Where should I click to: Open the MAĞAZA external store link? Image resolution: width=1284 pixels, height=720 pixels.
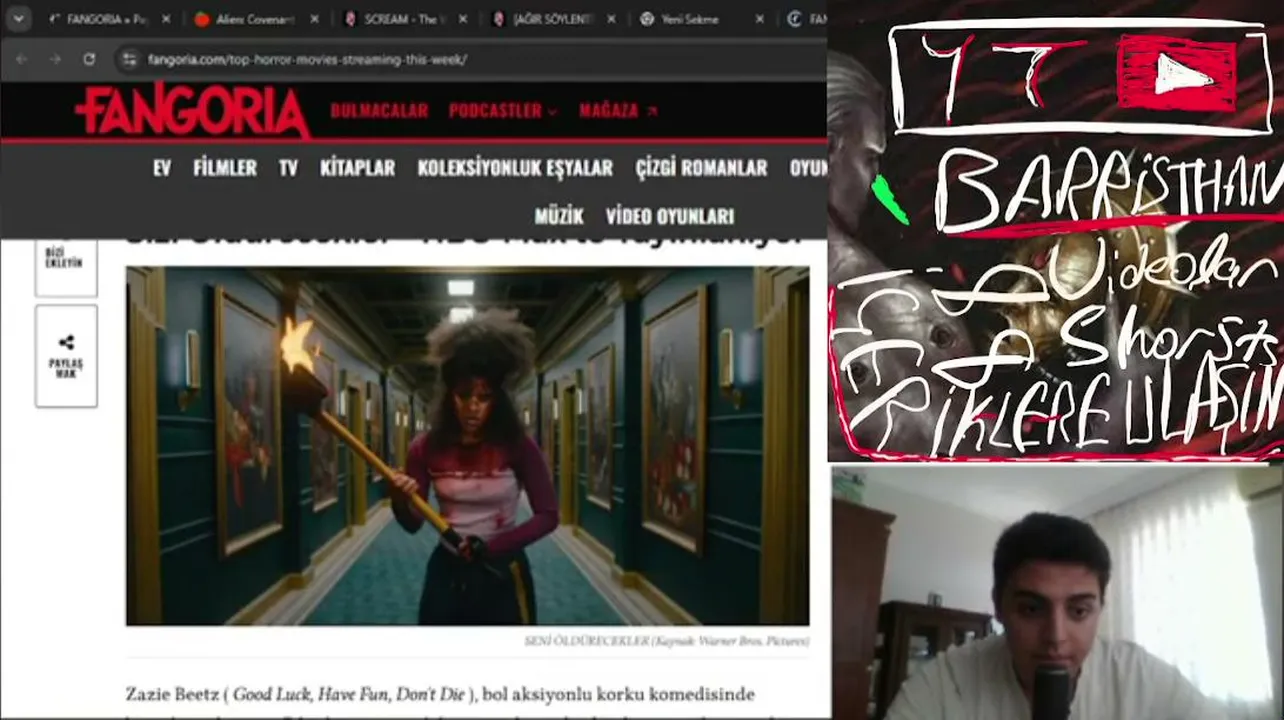(618, 111)
